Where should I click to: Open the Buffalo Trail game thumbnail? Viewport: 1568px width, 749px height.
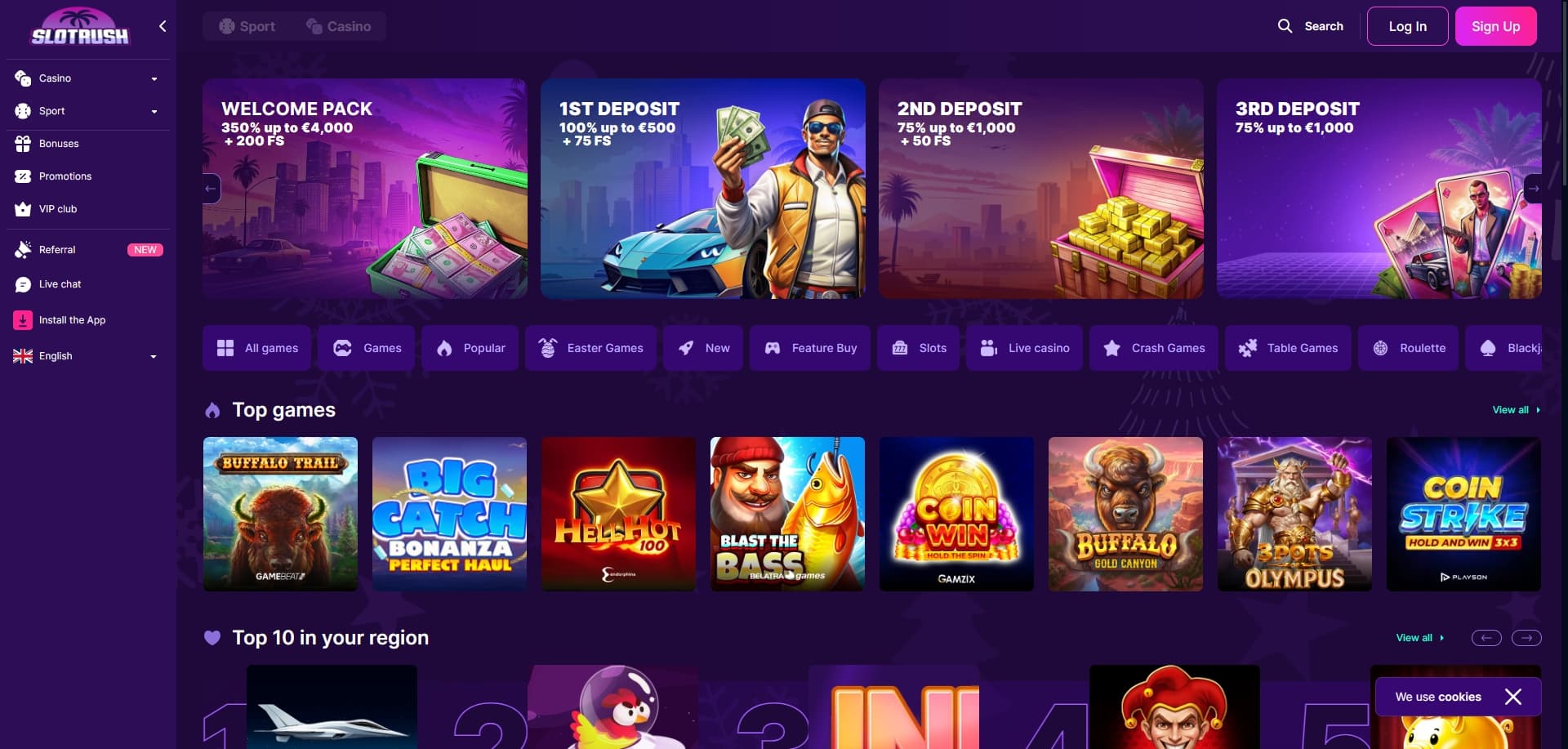click(x=280, y=514)
